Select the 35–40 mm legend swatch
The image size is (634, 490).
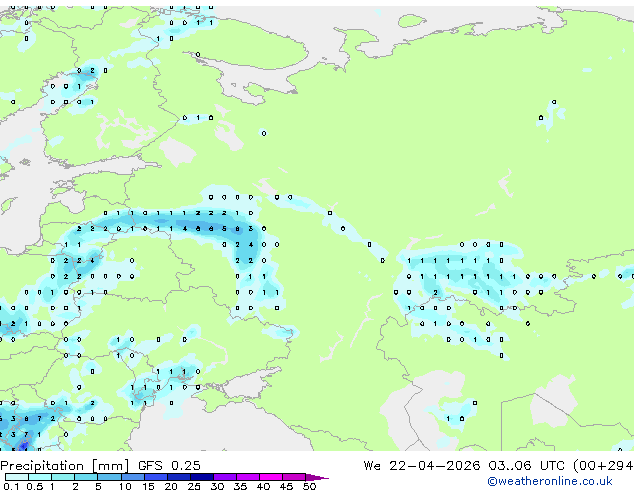coord(247,477)
